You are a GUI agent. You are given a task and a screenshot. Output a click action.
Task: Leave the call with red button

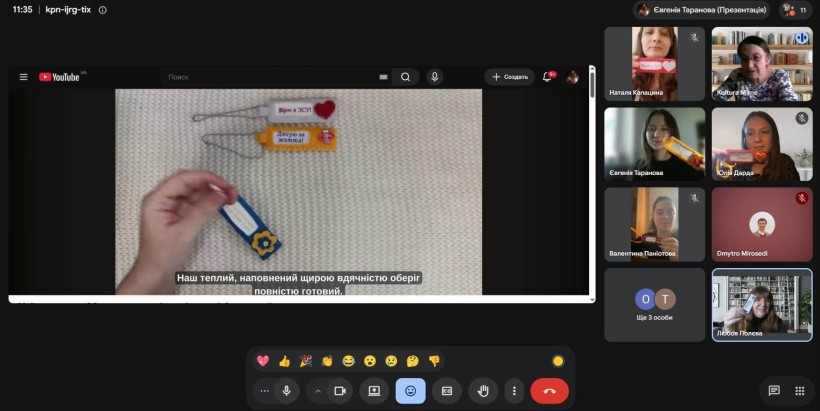pos(550,391)
